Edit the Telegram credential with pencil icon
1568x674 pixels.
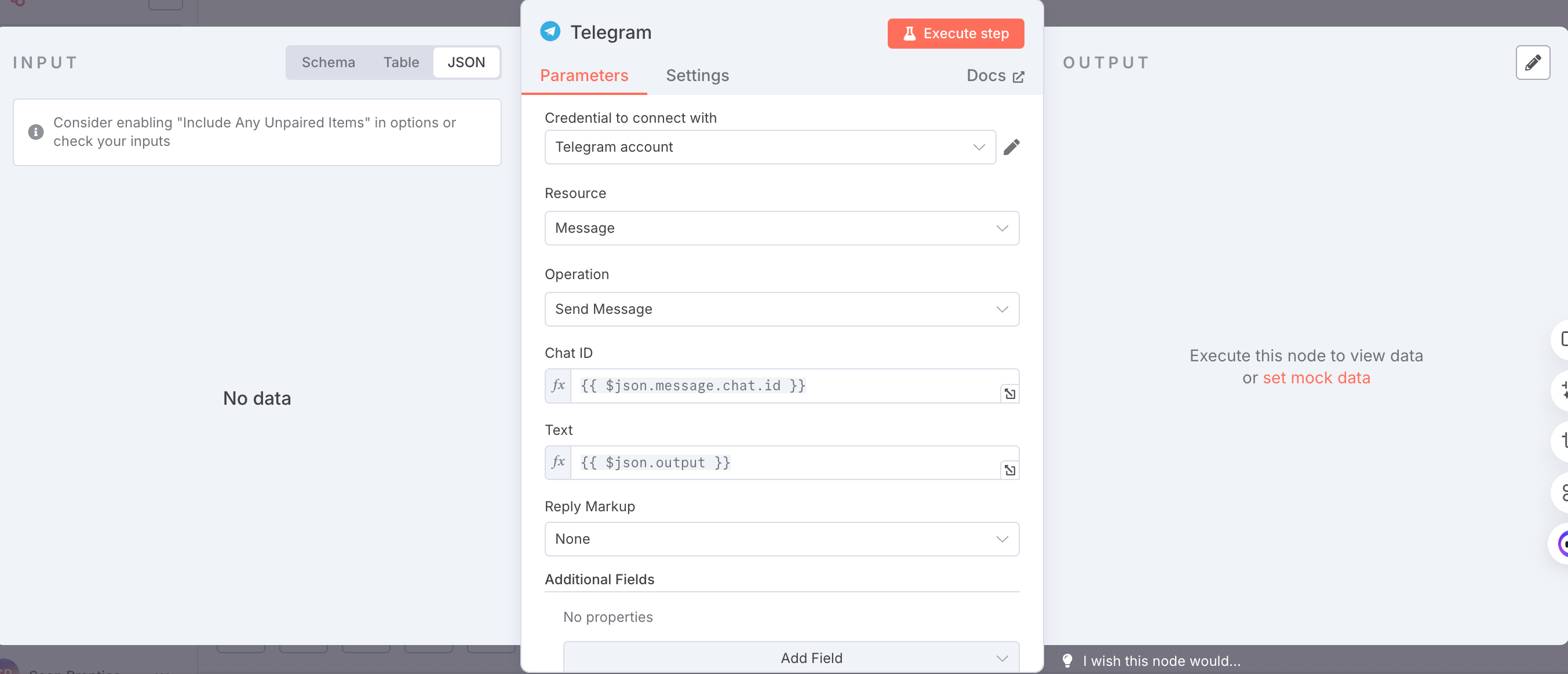coord(1011,147)
